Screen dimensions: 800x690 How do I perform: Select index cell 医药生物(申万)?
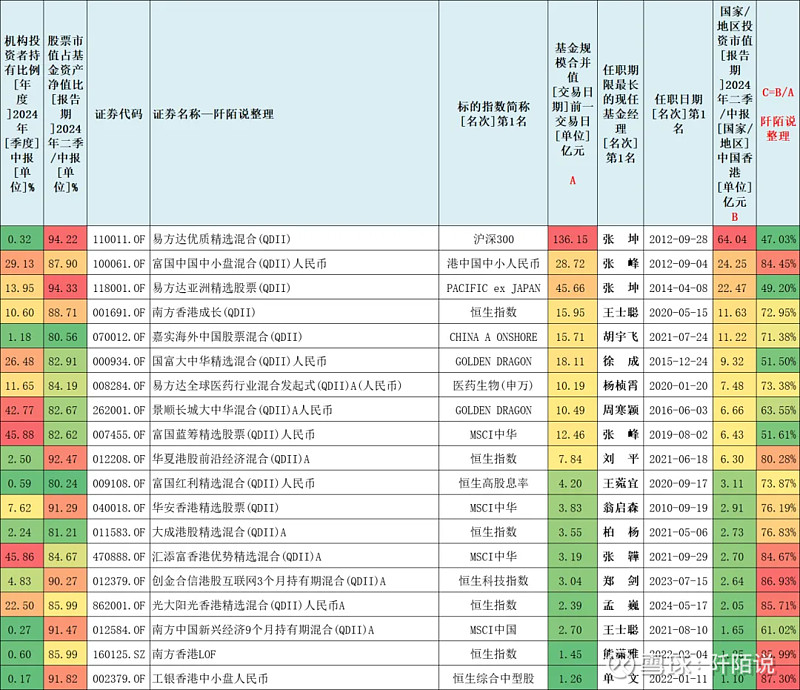click(493, 386)
